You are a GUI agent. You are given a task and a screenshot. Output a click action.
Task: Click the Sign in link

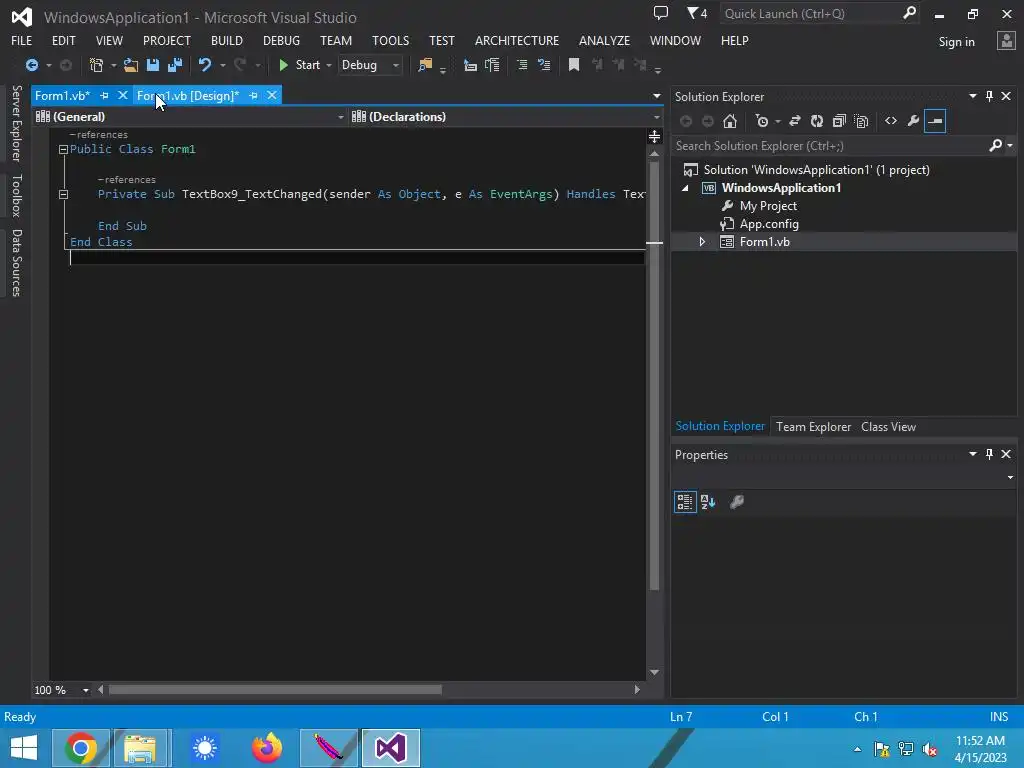[x=956, y=42]
